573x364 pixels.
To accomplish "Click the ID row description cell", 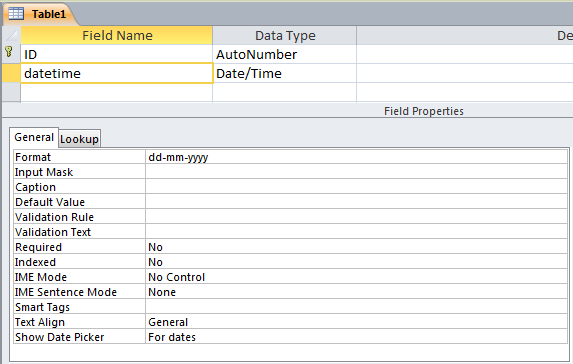I will pos(465,54).
